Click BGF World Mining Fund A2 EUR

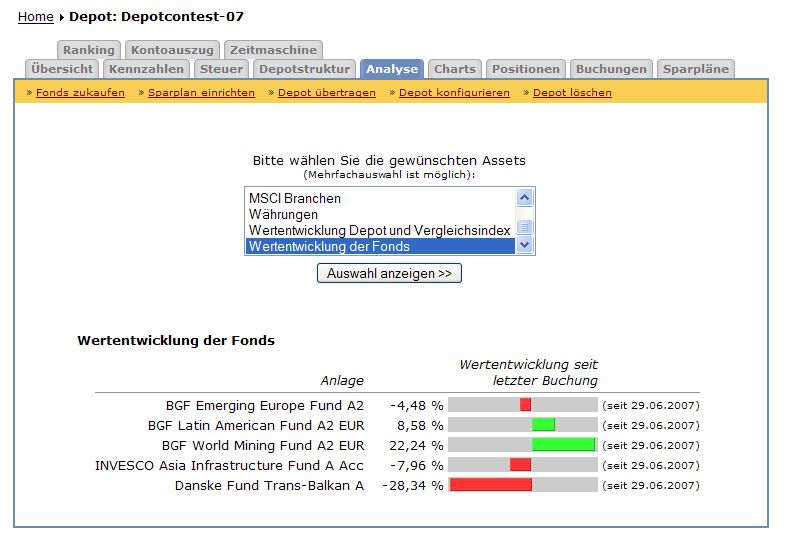pos(263,445)
